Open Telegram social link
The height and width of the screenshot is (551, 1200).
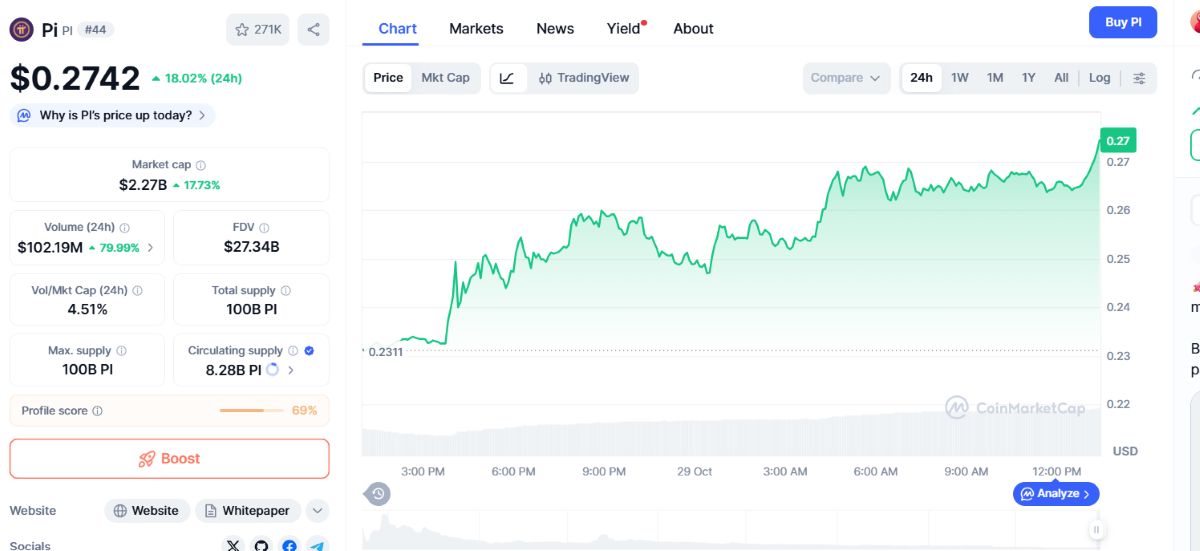click(x=317, y=546)
